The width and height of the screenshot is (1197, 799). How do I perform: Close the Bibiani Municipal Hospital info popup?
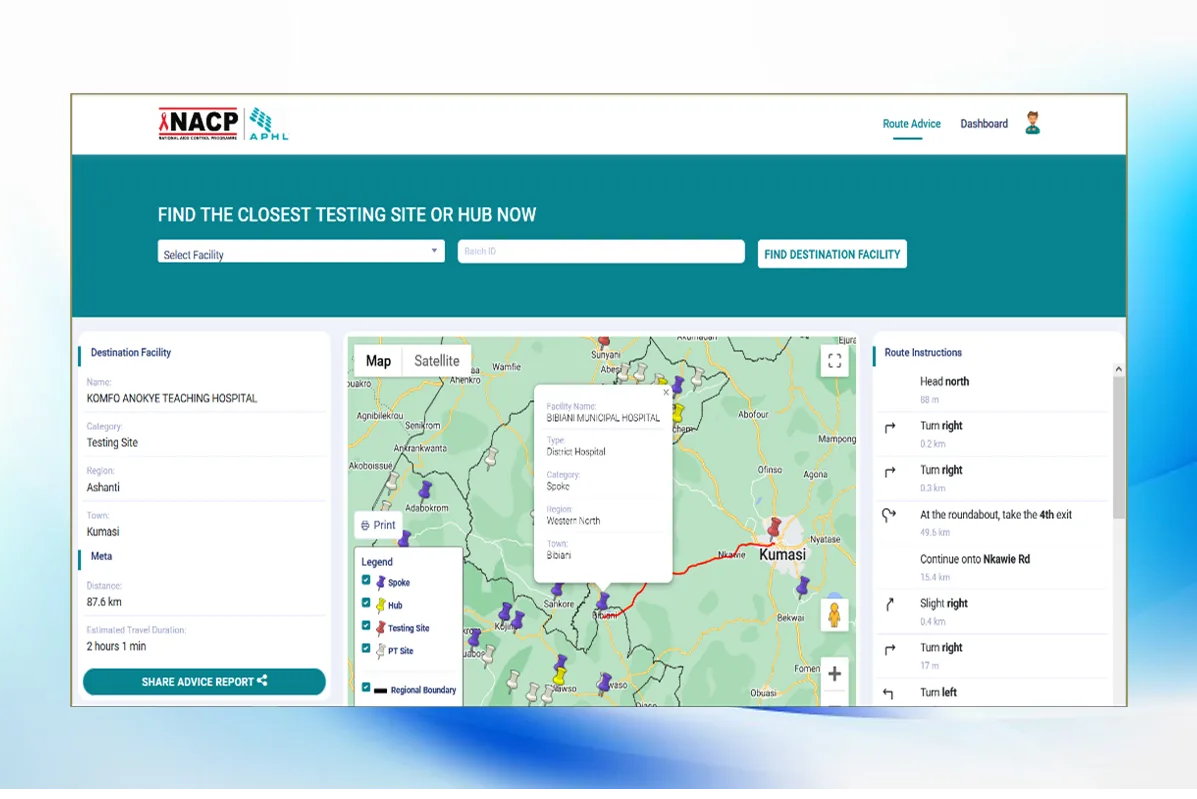(666, 392)
